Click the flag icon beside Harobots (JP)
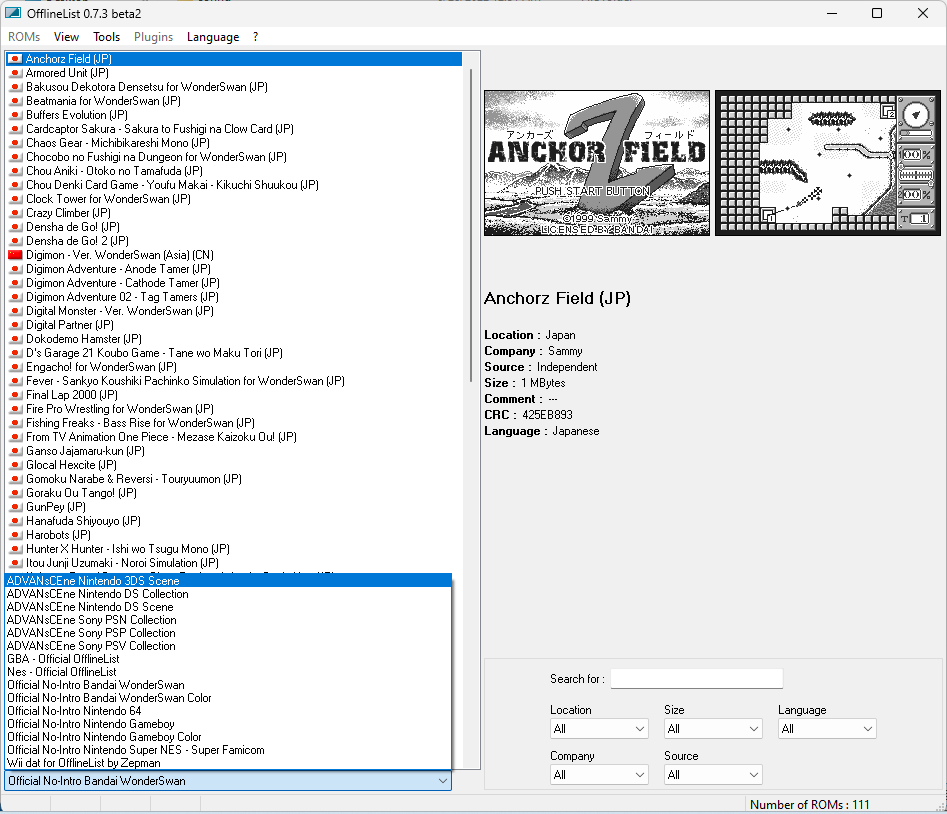This screenshot has height=814, width=947. pyautogui.click(x=16, y=535)
